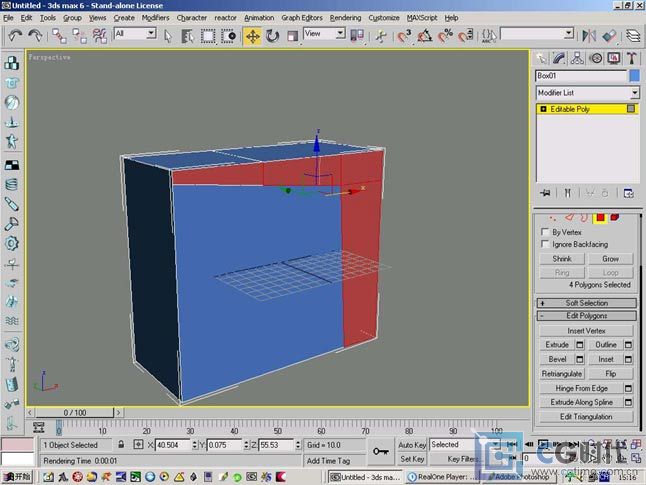
Task: Activate the Select and Scale tool
Action: pos(292,36)
